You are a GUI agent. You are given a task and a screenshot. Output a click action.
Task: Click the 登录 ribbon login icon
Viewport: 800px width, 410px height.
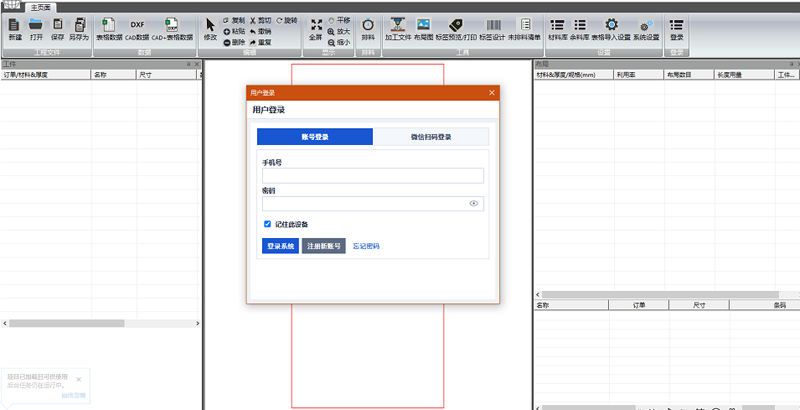click(x=677, y=30)
